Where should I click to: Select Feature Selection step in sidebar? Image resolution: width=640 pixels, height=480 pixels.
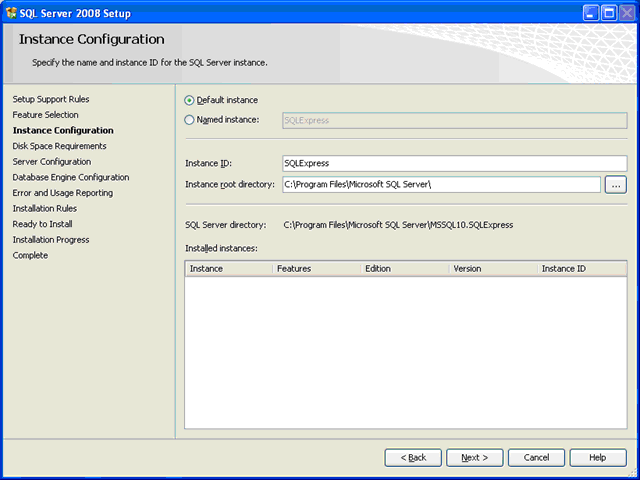pyautogui.click(x=45, y=115)
